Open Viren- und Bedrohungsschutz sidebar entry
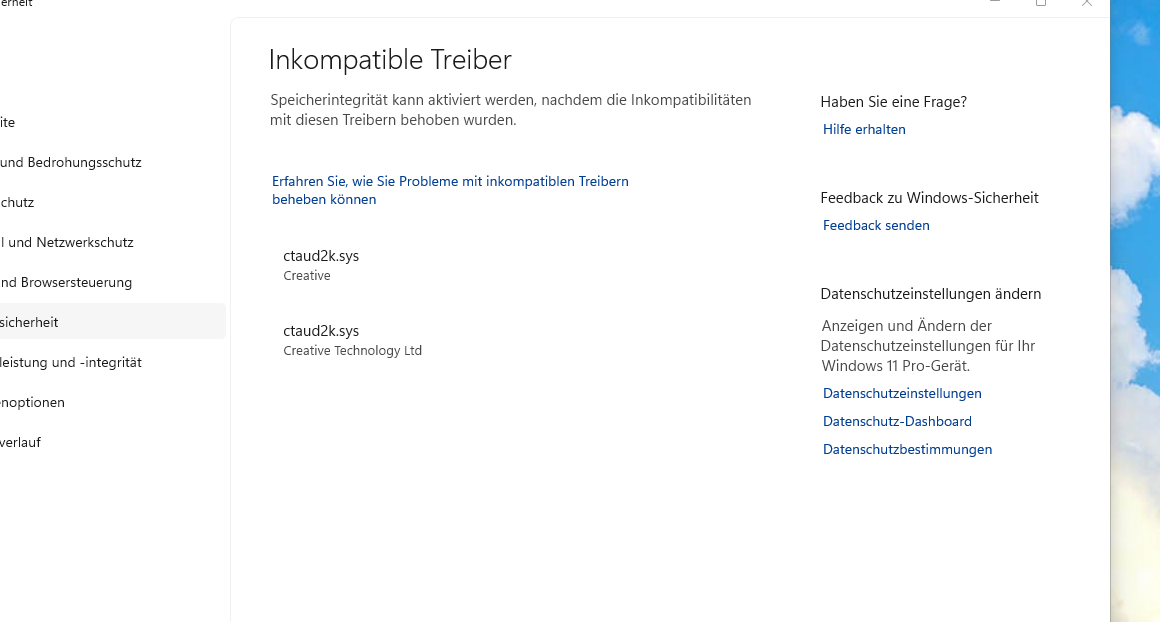Image resolution: width=1160 pixels, height=622 pixels. [70, 162]
